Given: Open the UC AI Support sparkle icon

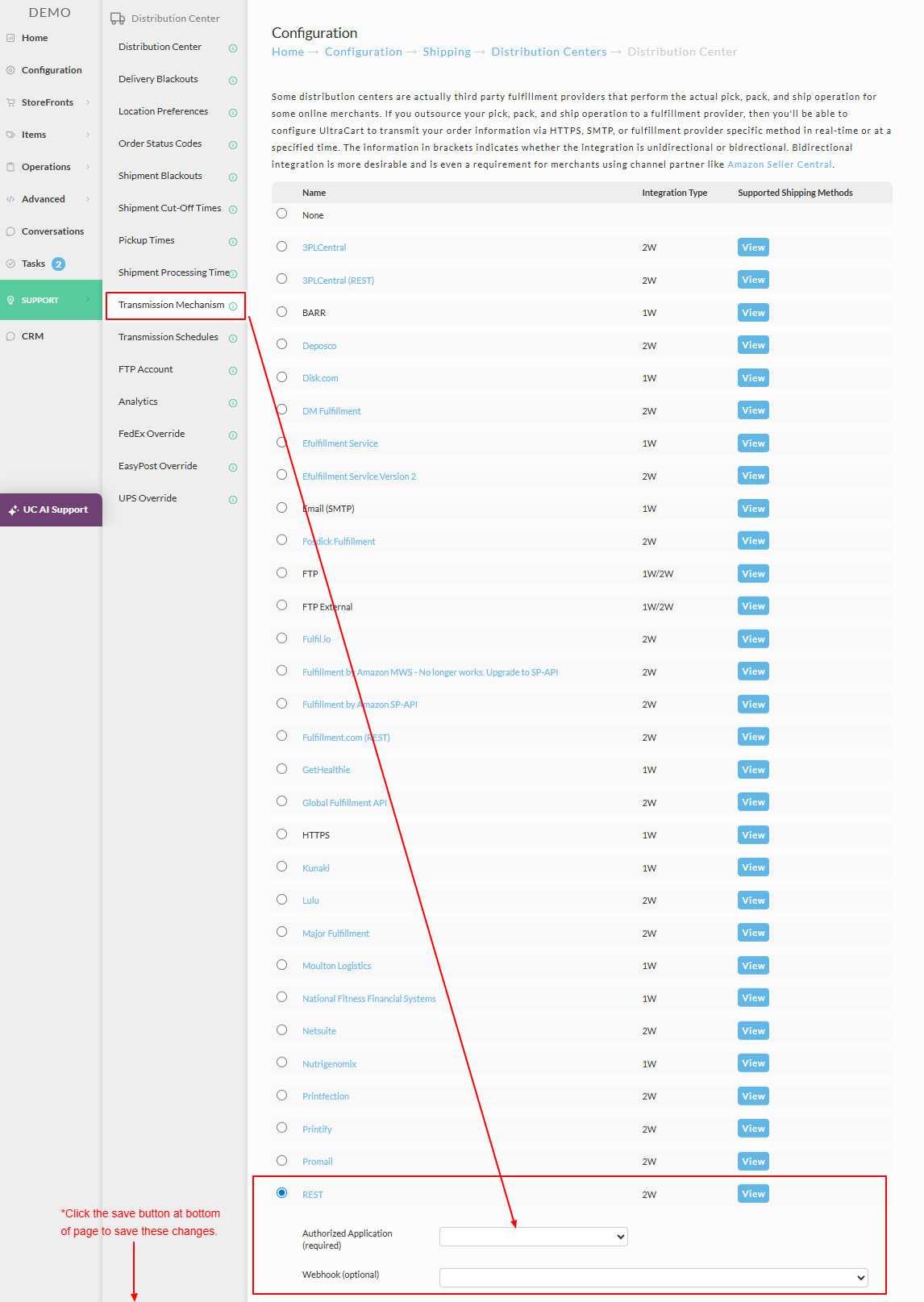Looking at the screenshot, I should pyautogui.click(x=13, y=510).
